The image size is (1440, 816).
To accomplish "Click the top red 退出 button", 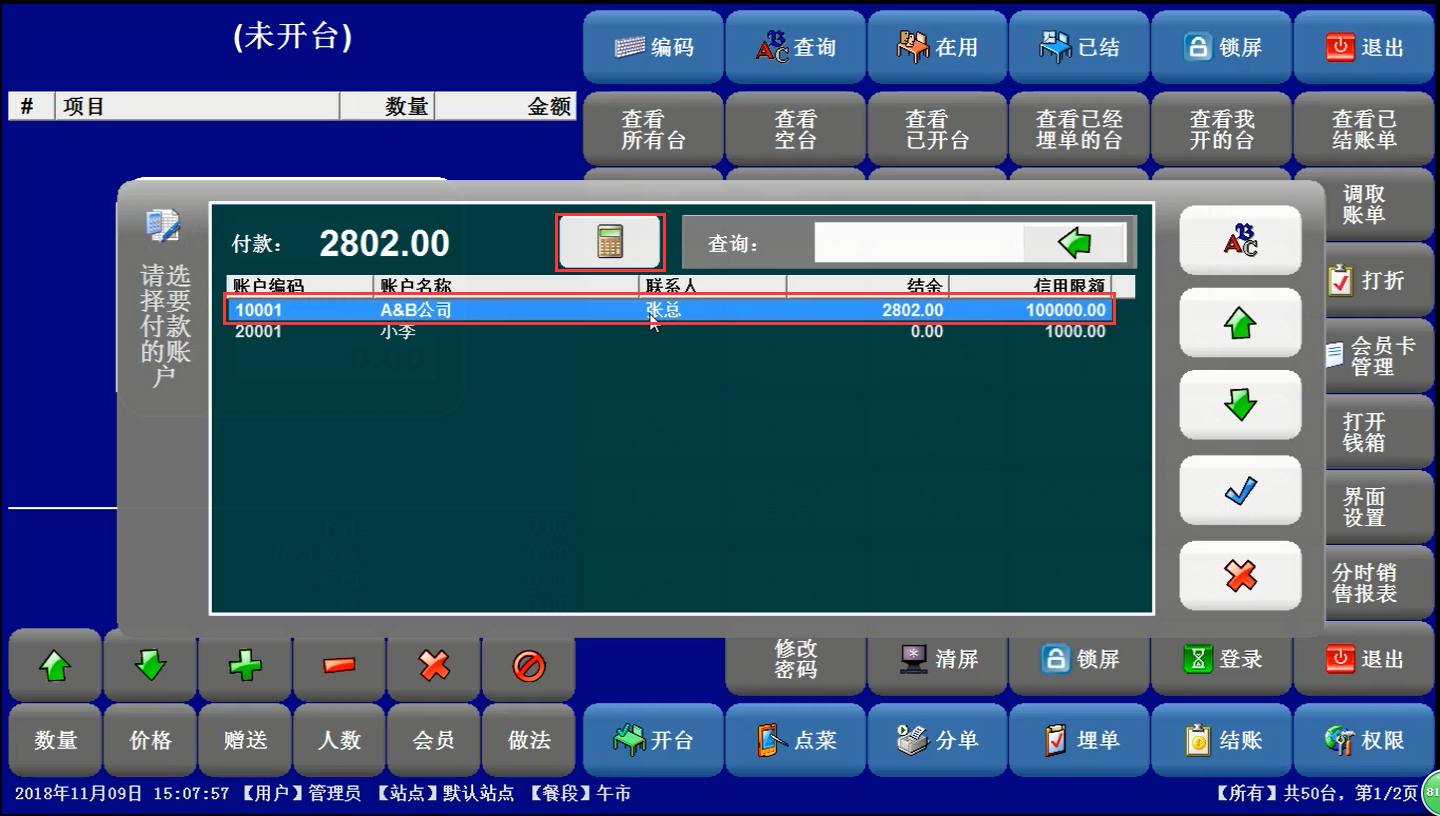I will click(1364, 47).
